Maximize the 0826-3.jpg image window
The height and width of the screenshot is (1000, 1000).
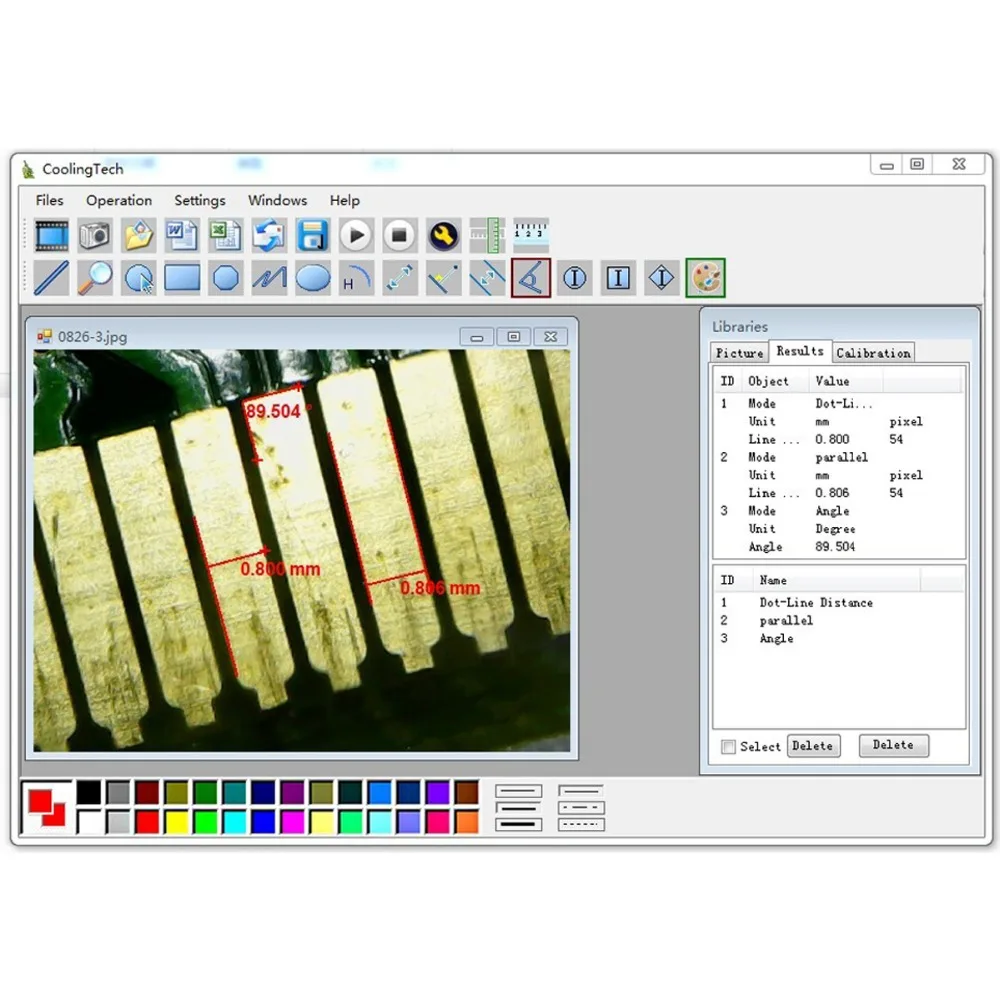[513, 337]
